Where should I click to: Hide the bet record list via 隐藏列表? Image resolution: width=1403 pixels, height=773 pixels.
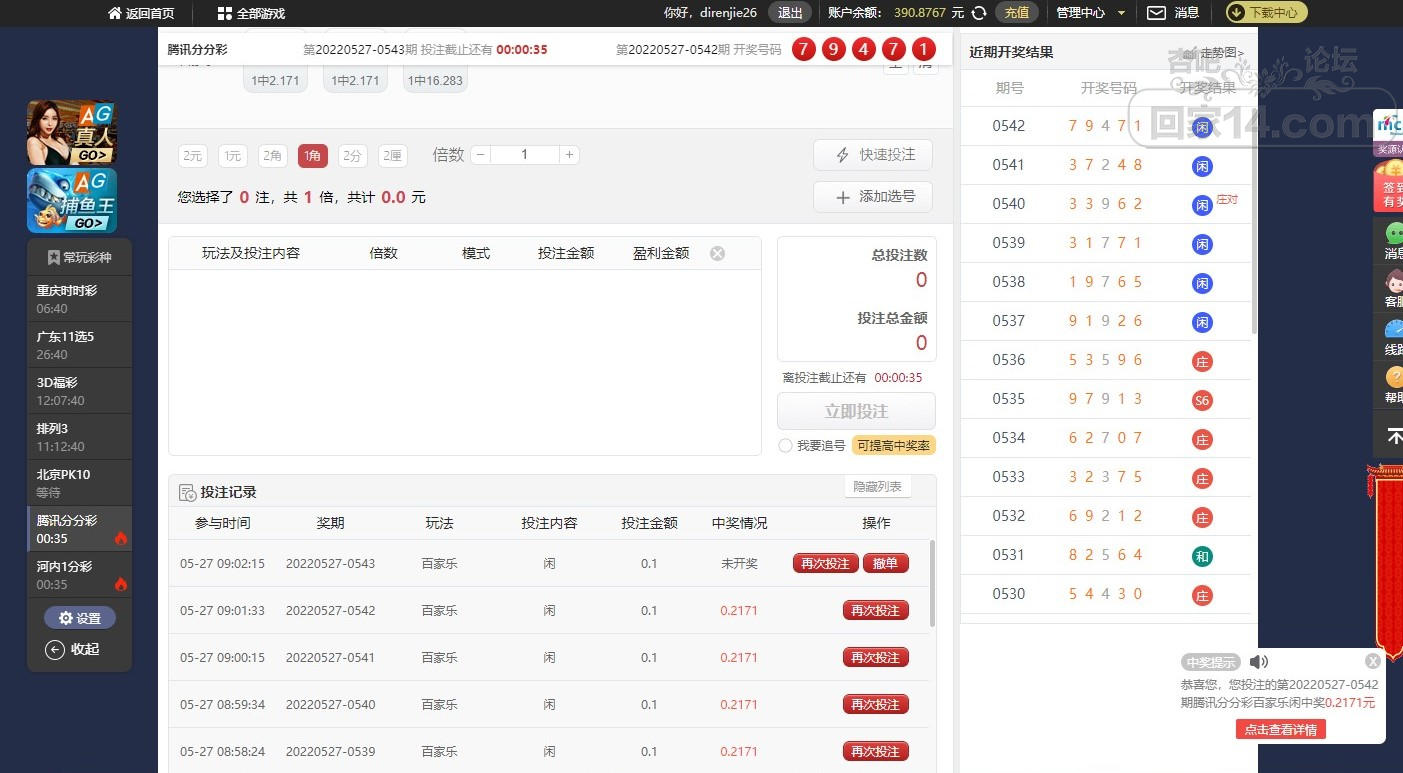[877, 487]
